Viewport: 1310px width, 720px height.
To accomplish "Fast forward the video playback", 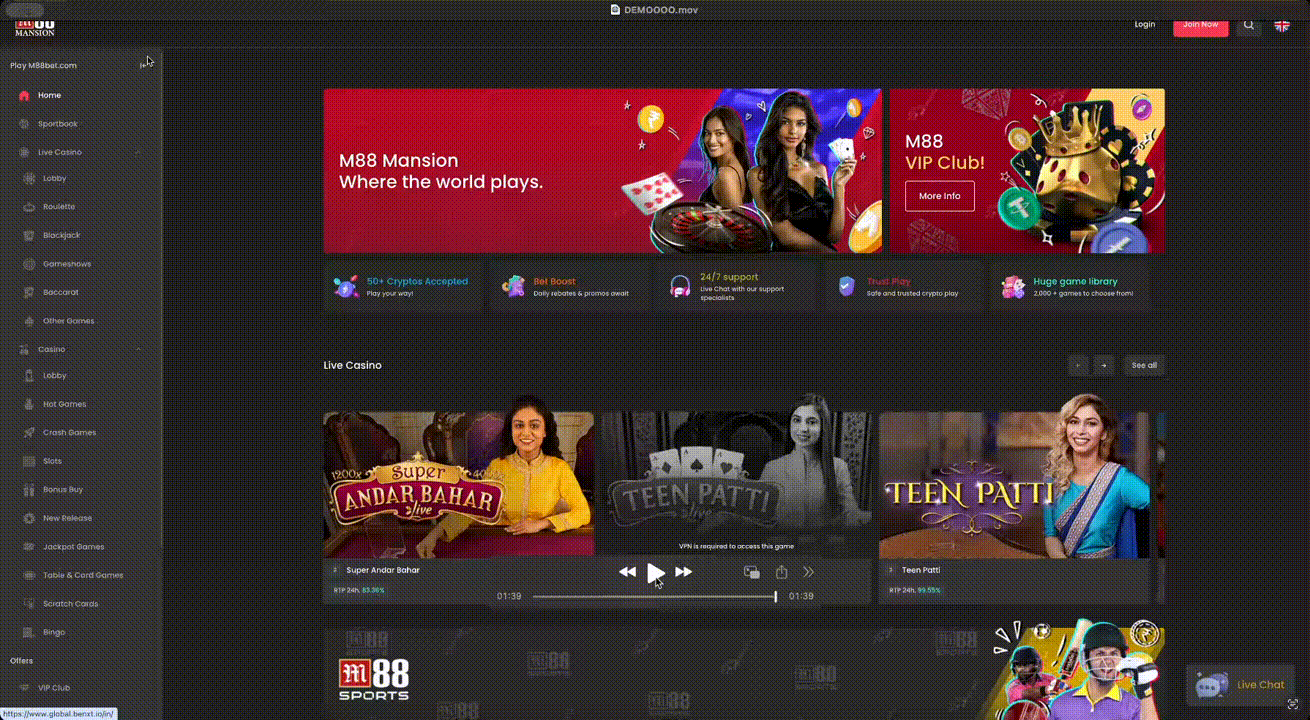I will pyautogui.click(x=684, y=572).
